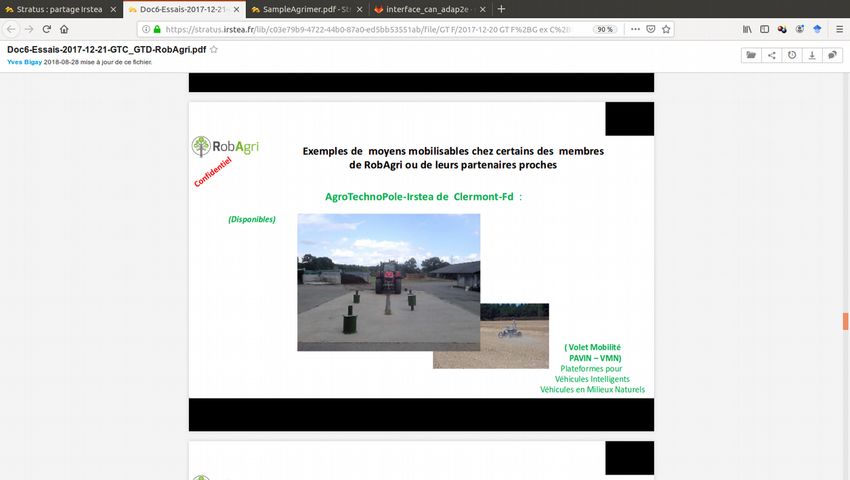This screenshot has width=850, height=480.
Task: Bookmark this page with the star
Action: [x=668, y=29]
